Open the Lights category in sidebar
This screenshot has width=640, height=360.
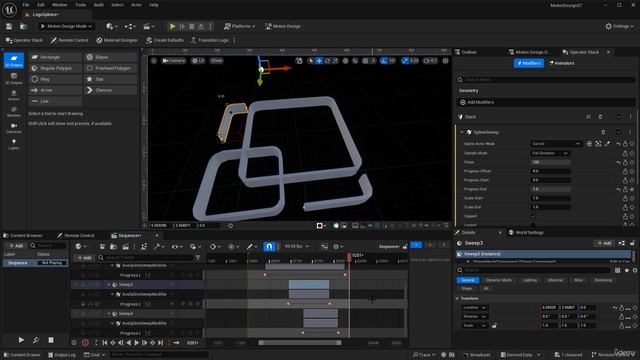tap(14, 144)
